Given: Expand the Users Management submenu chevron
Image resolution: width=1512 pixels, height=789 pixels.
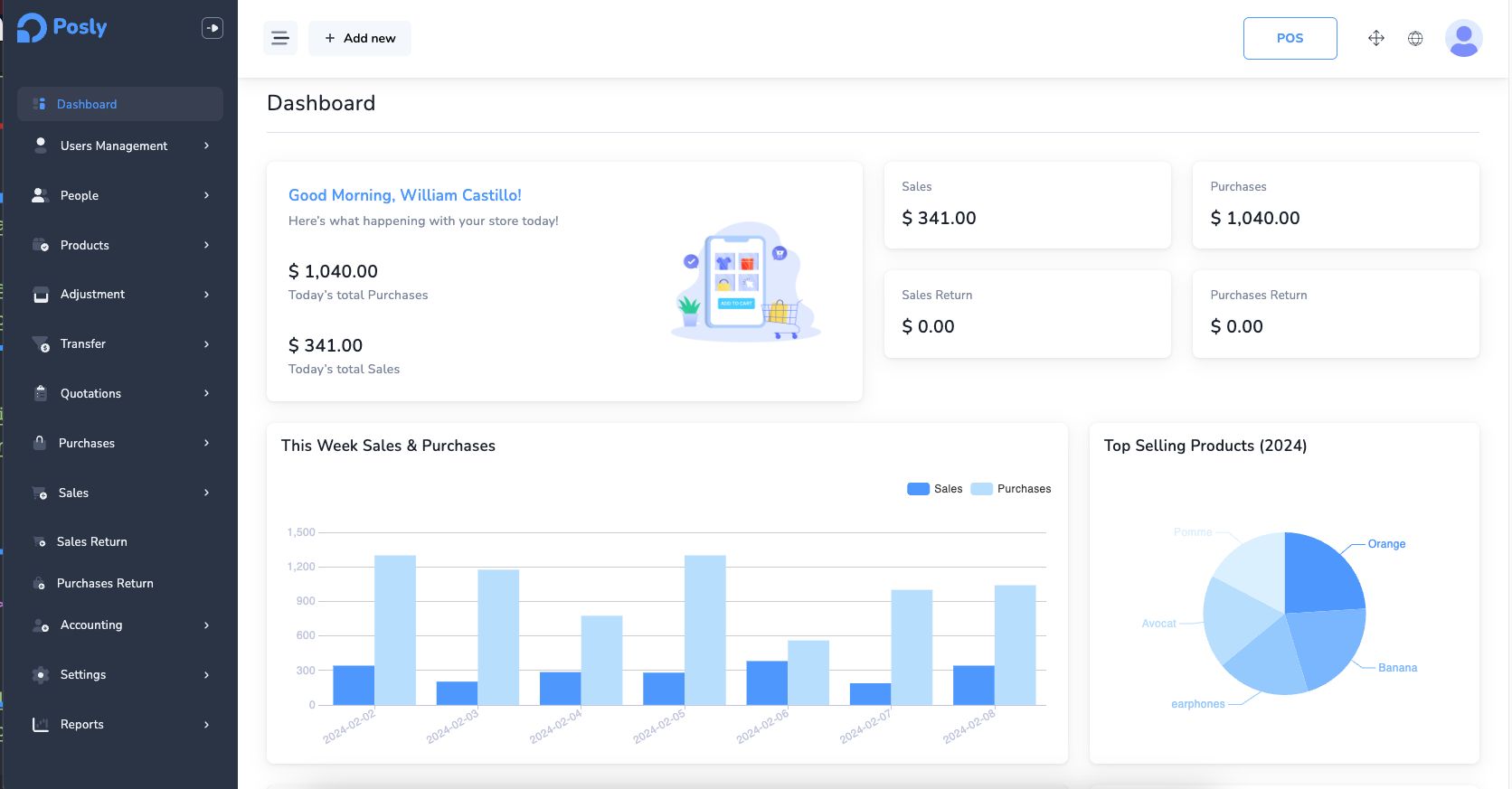Looking at the screenshot, I should (206, 146).
